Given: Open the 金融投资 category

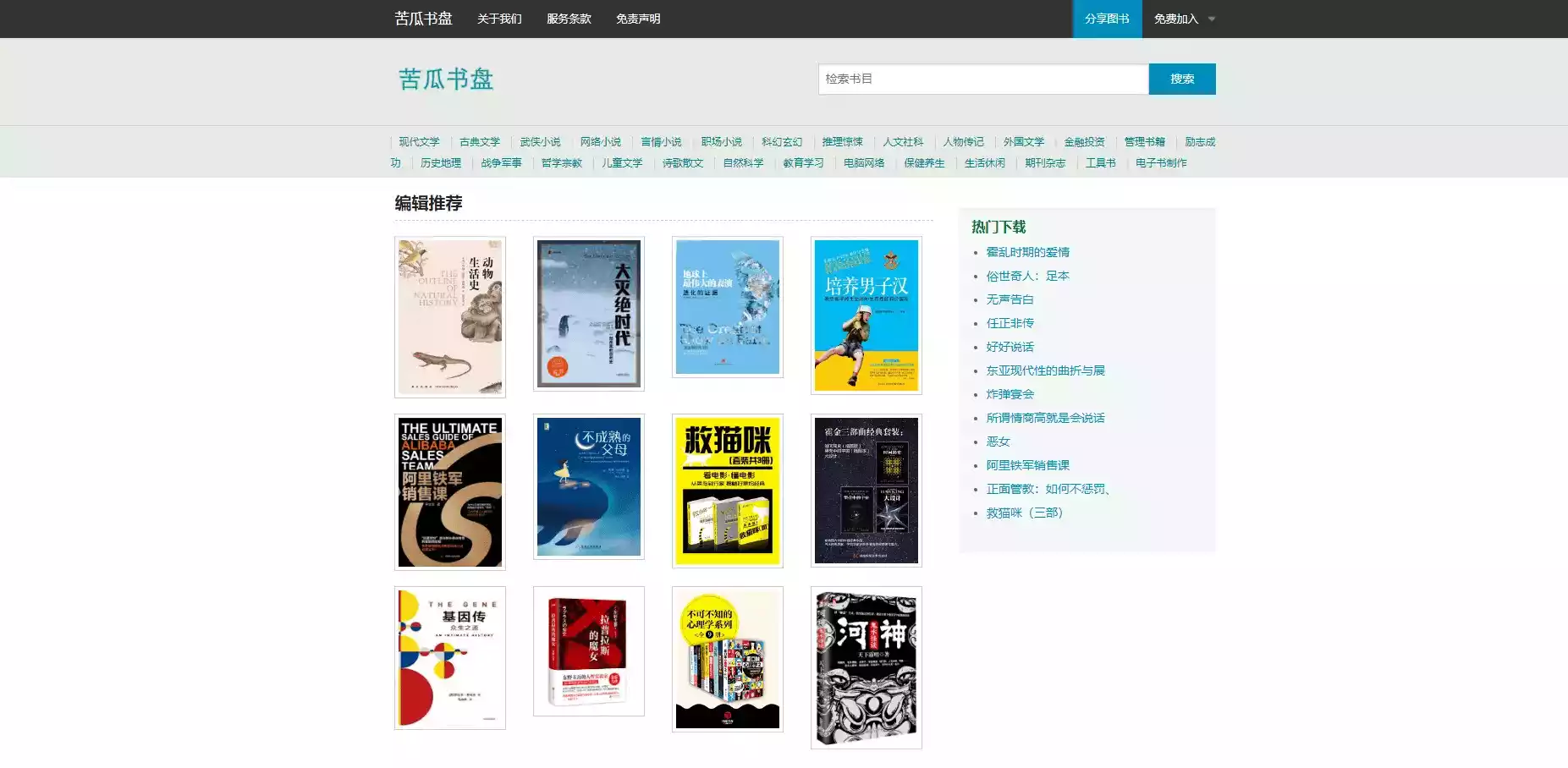Looking at the screenshot, I should pos(1083,141).
